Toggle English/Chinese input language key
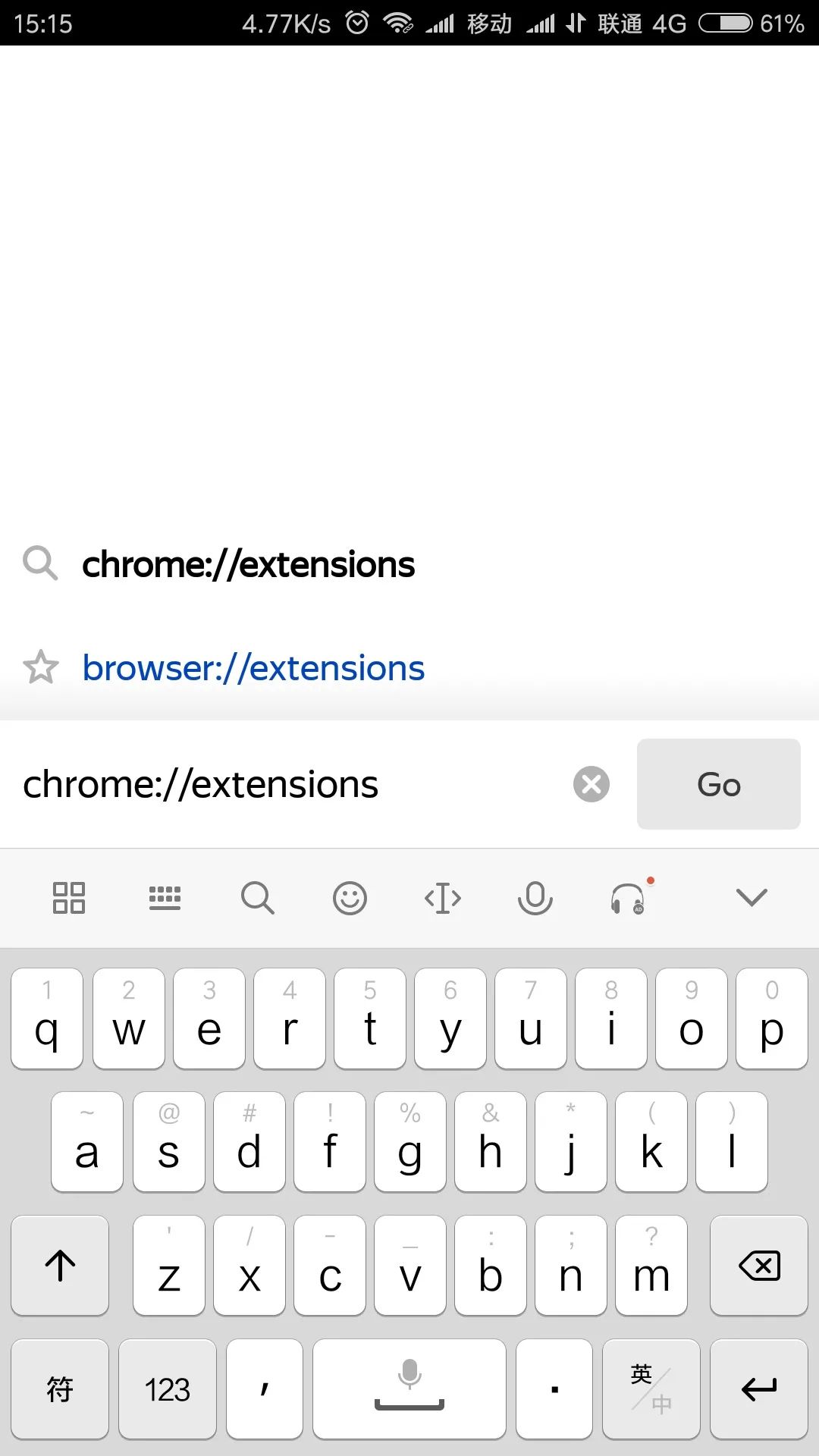 click(651, 1389)
